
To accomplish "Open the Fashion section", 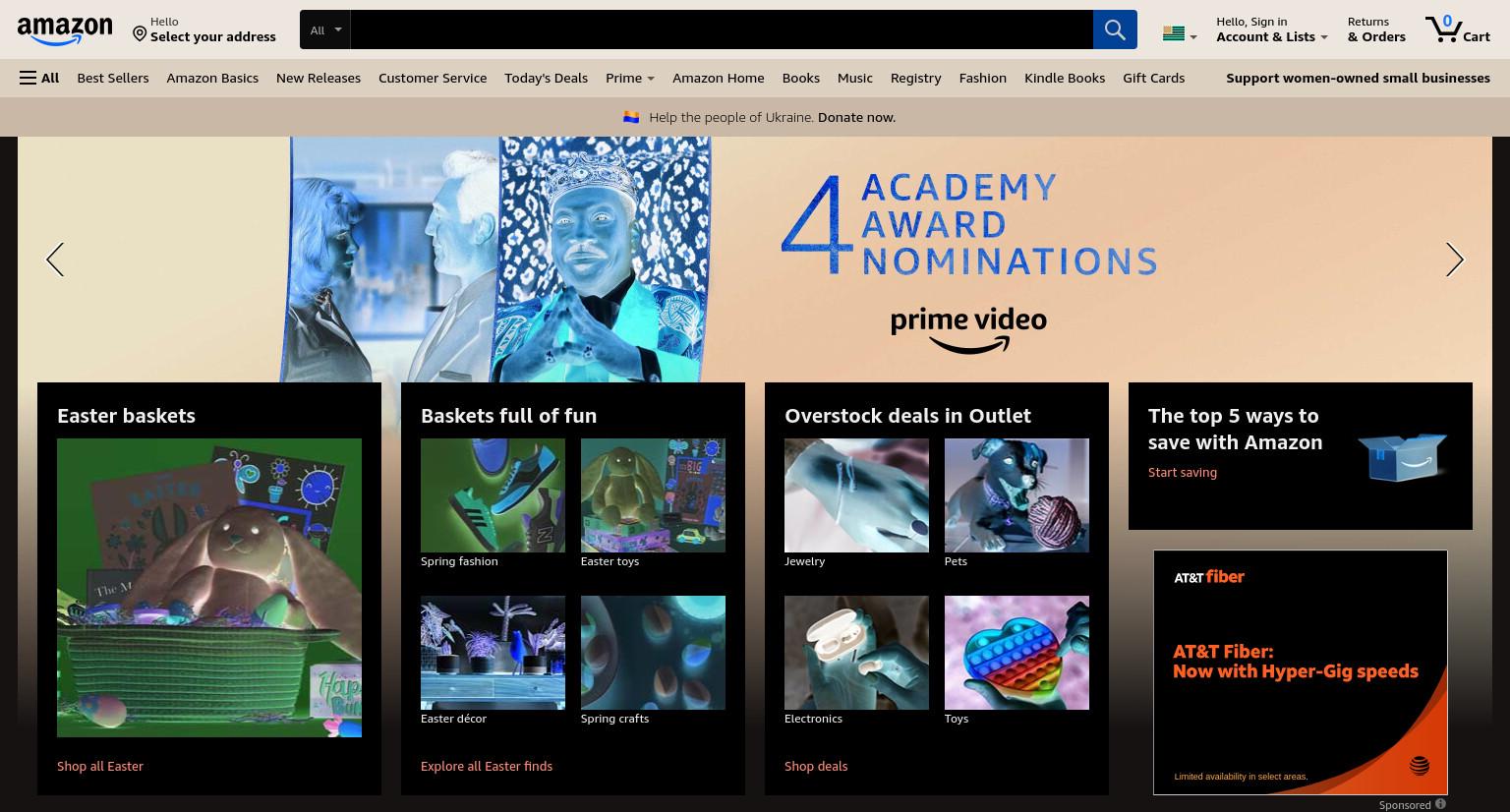I will [983, 78].
